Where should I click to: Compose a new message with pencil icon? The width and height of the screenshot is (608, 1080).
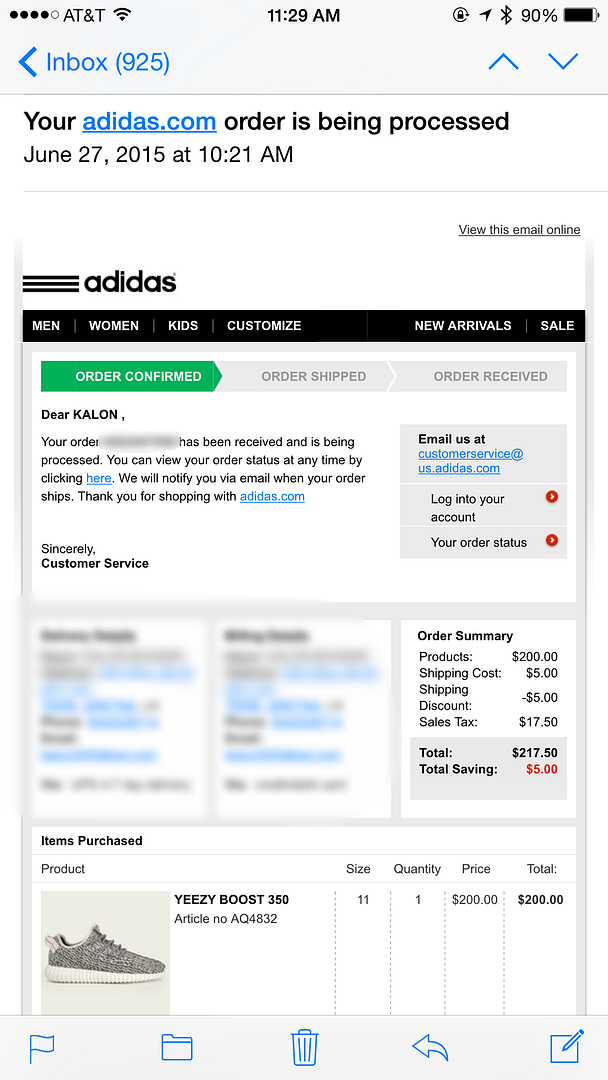click(566, 1046)
